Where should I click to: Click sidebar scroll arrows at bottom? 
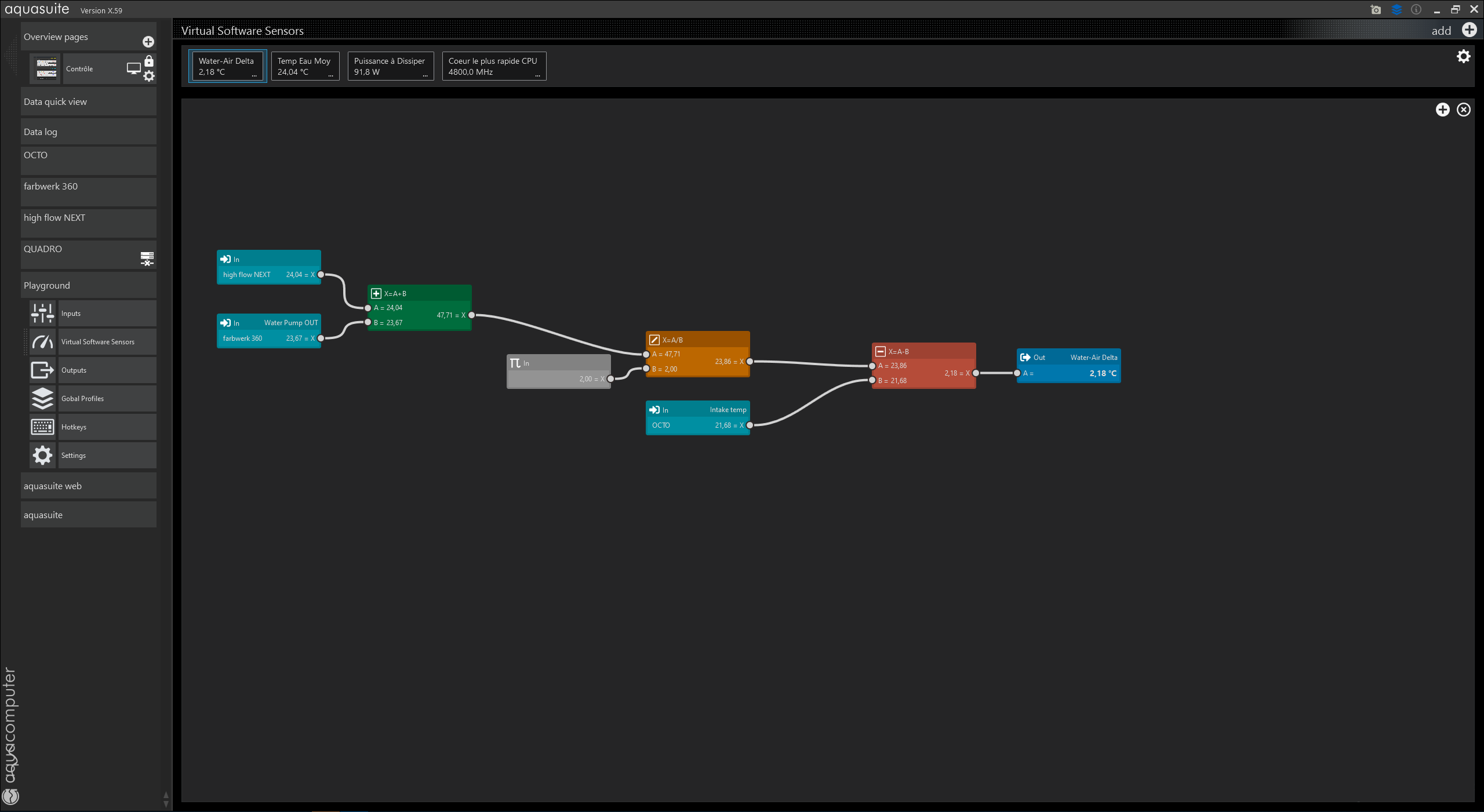(166, 799)
